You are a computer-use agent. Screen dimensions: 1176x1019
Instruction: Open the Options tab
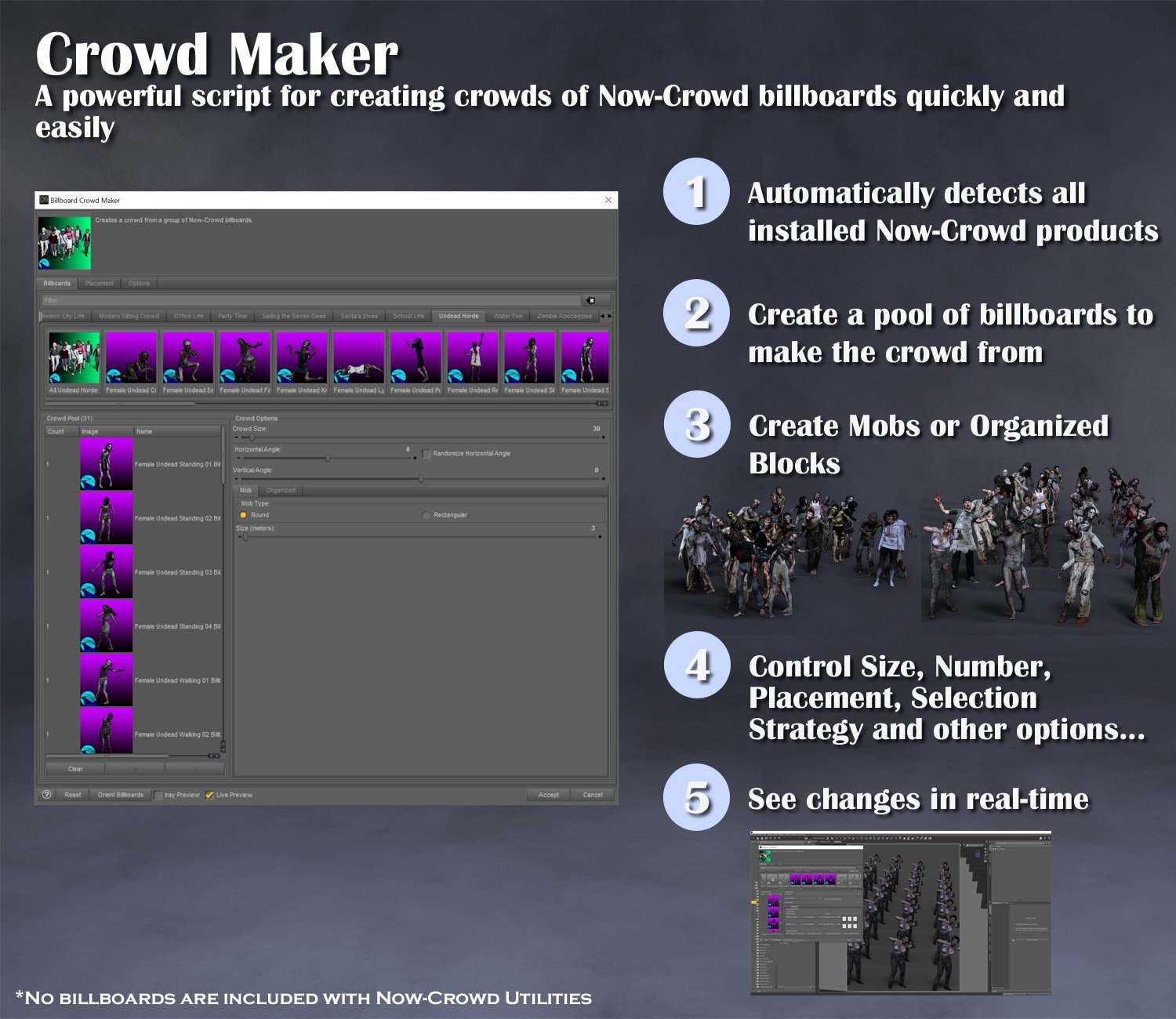[139, 283]
